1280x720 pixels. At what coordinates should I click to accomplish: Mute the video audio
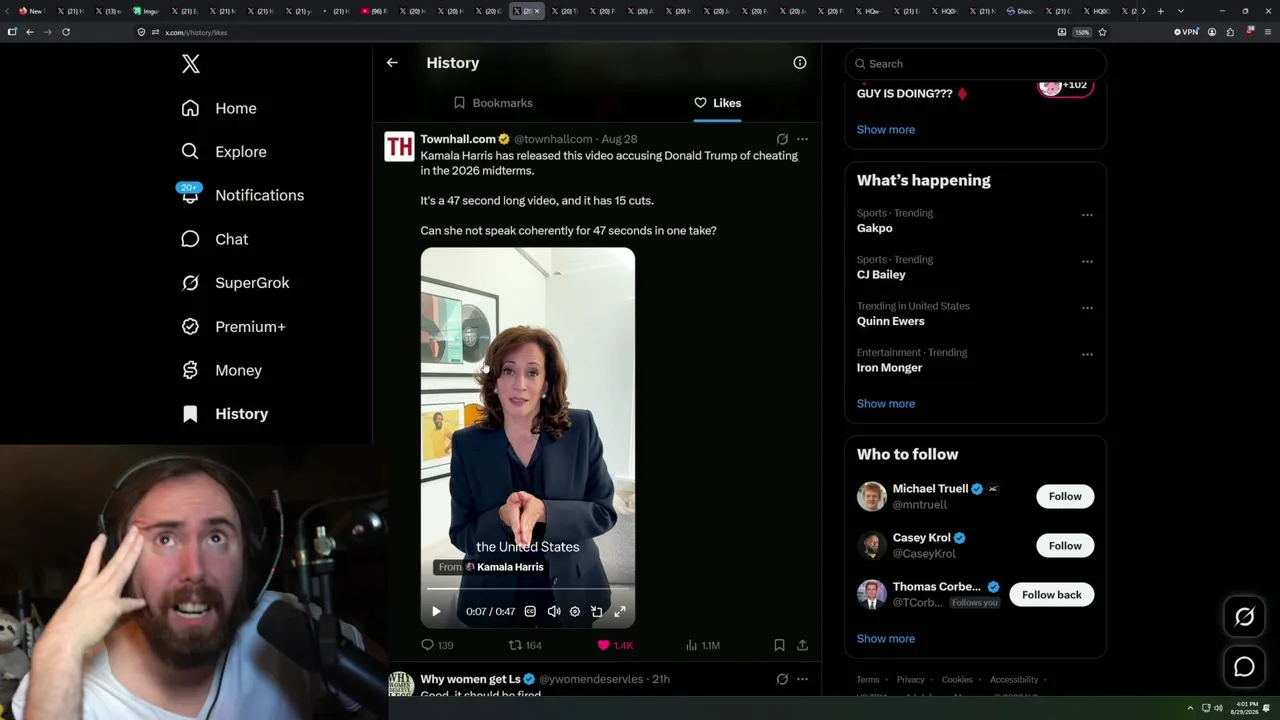pyautogui.click(x=553, y=611)
